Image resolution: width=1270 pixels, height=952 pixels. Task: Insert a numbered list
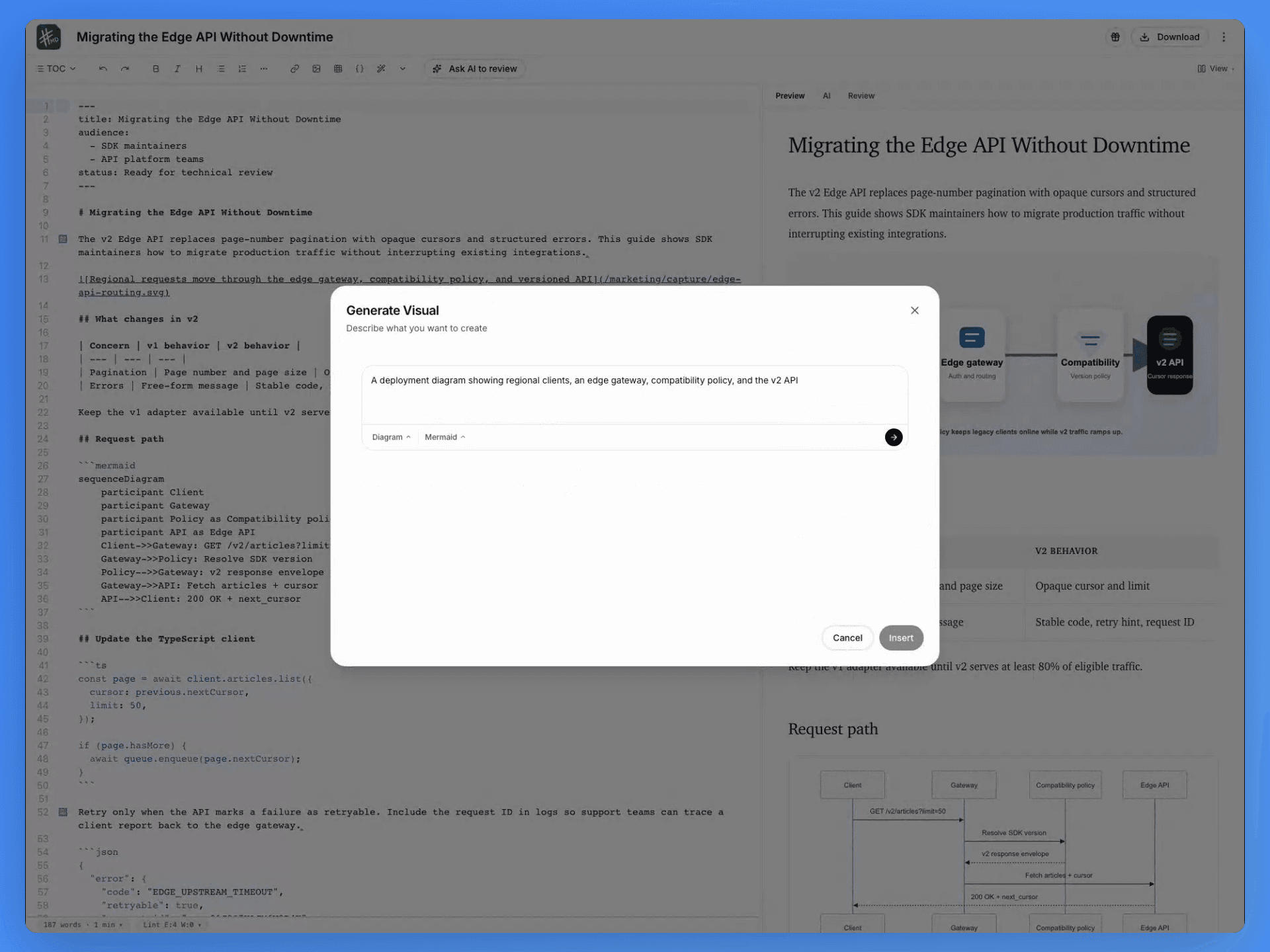tap(242, 69)
